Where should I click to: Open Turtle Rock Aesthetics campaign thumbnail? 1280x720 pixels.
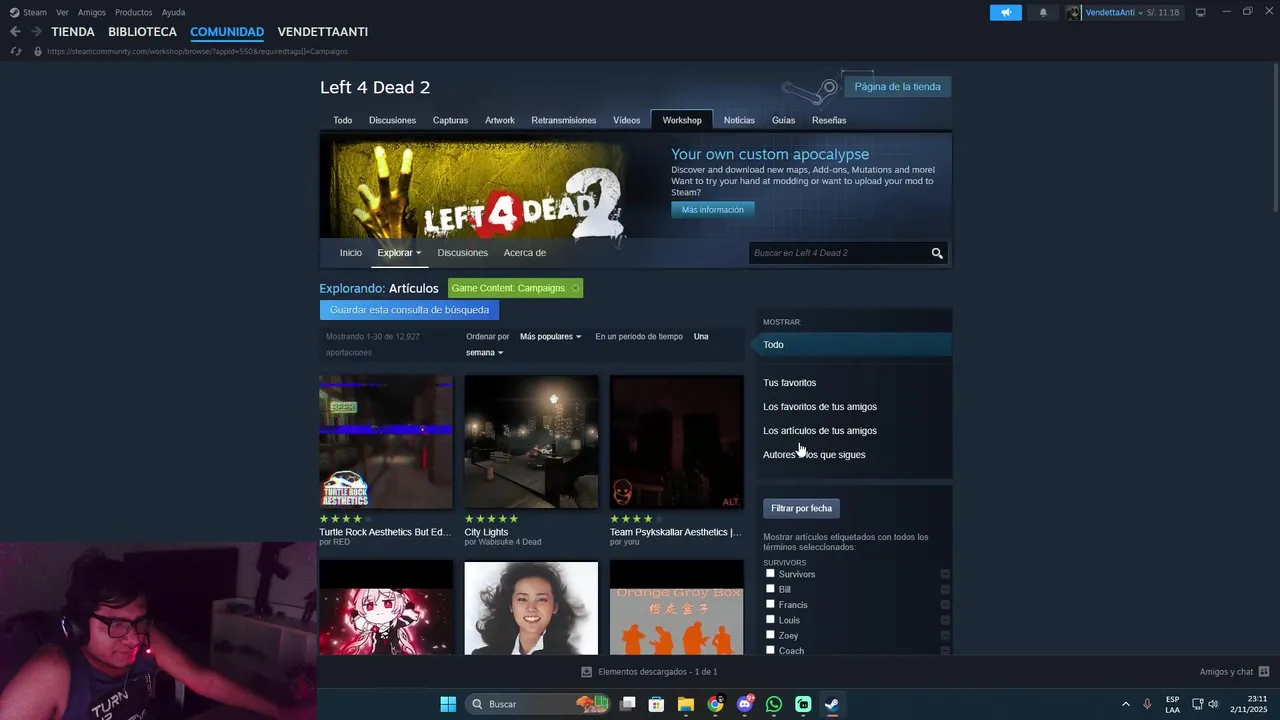coord(386,442)
